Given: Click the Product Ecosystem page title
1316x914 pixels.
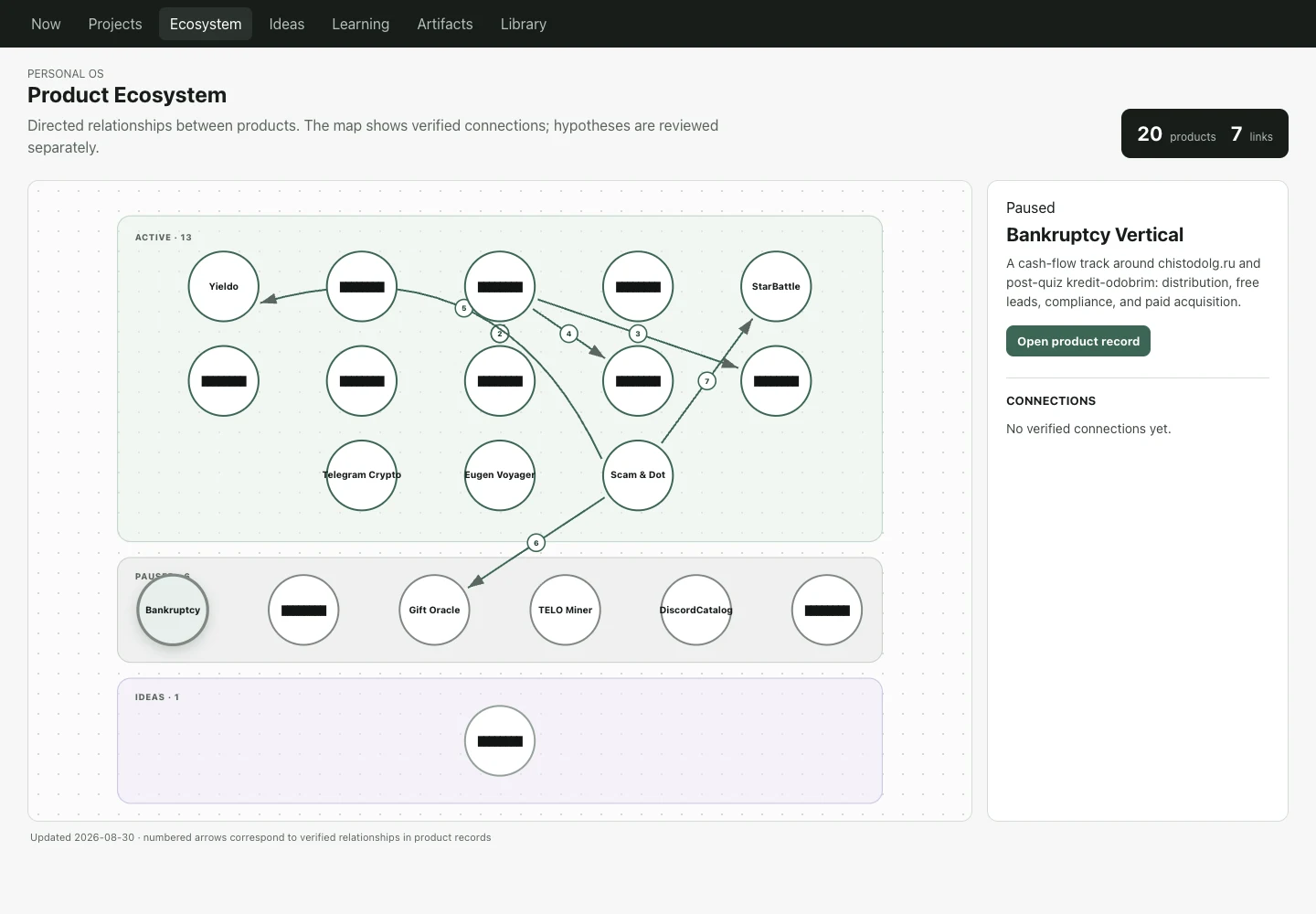Looking at the screenshot, I should (127, 95).
